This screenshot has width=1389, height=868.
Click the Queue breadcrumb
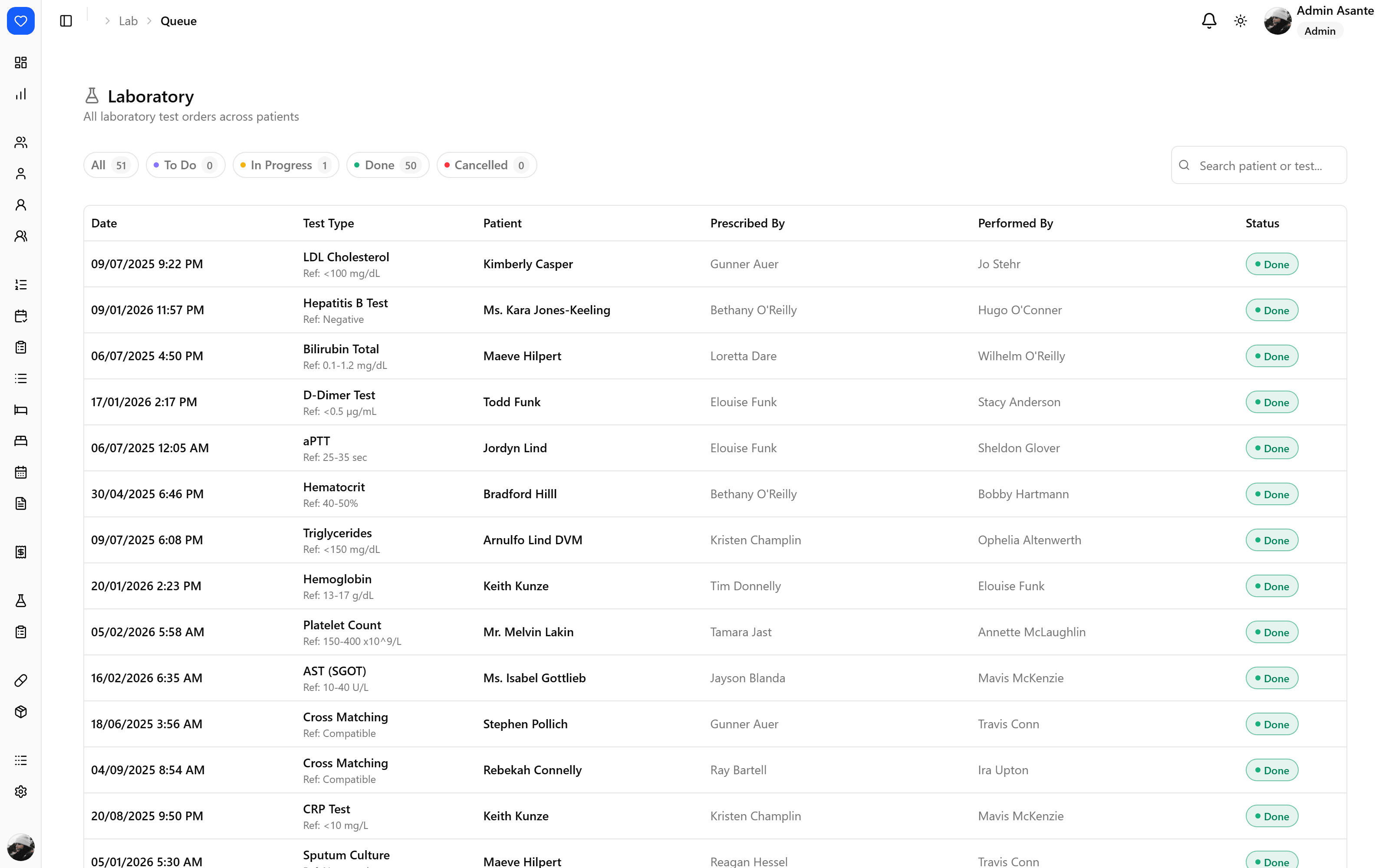pyautogui.click(x=178, y=21)
